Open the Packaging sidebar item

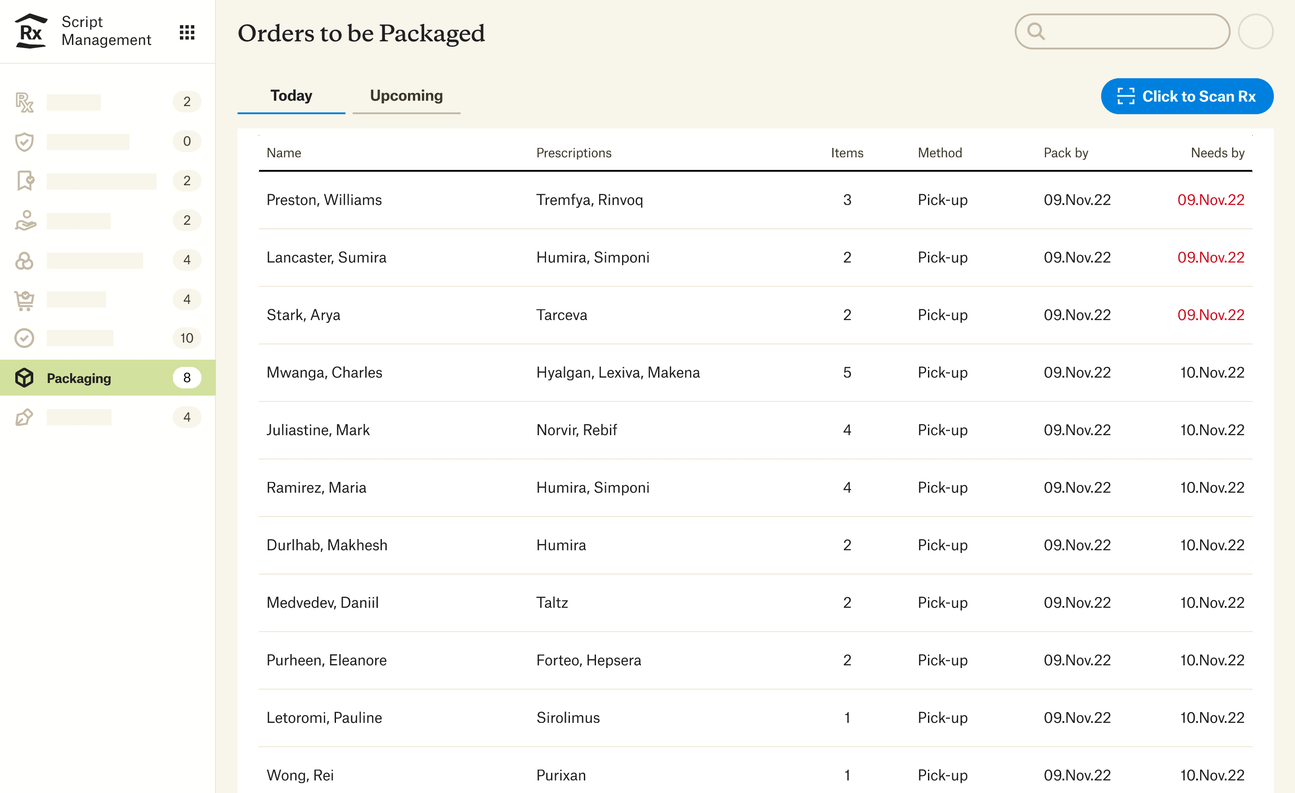tap(107, 378)
